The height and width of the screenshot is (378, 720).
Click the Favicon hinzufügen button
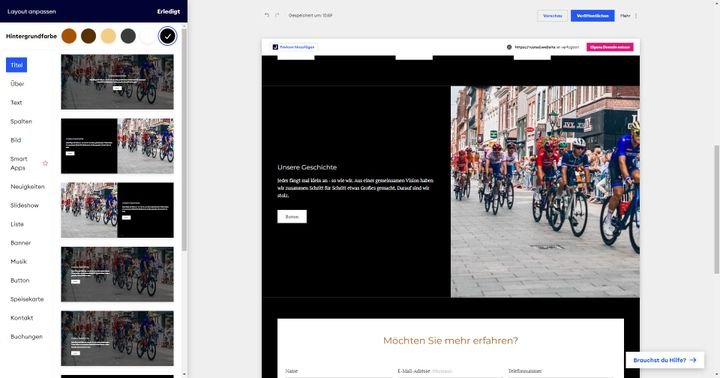click(294, 47)
